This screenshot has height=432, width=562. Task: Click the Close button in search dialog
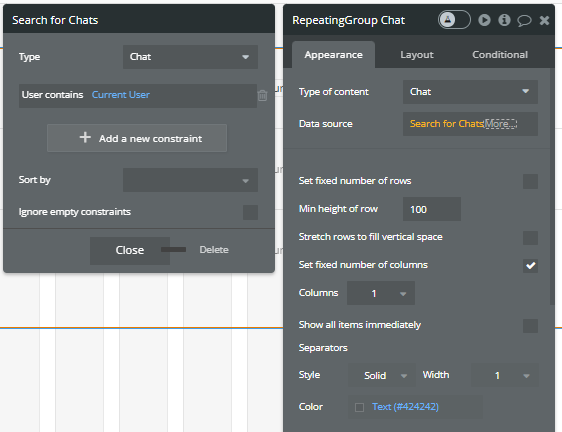(130, 250)
